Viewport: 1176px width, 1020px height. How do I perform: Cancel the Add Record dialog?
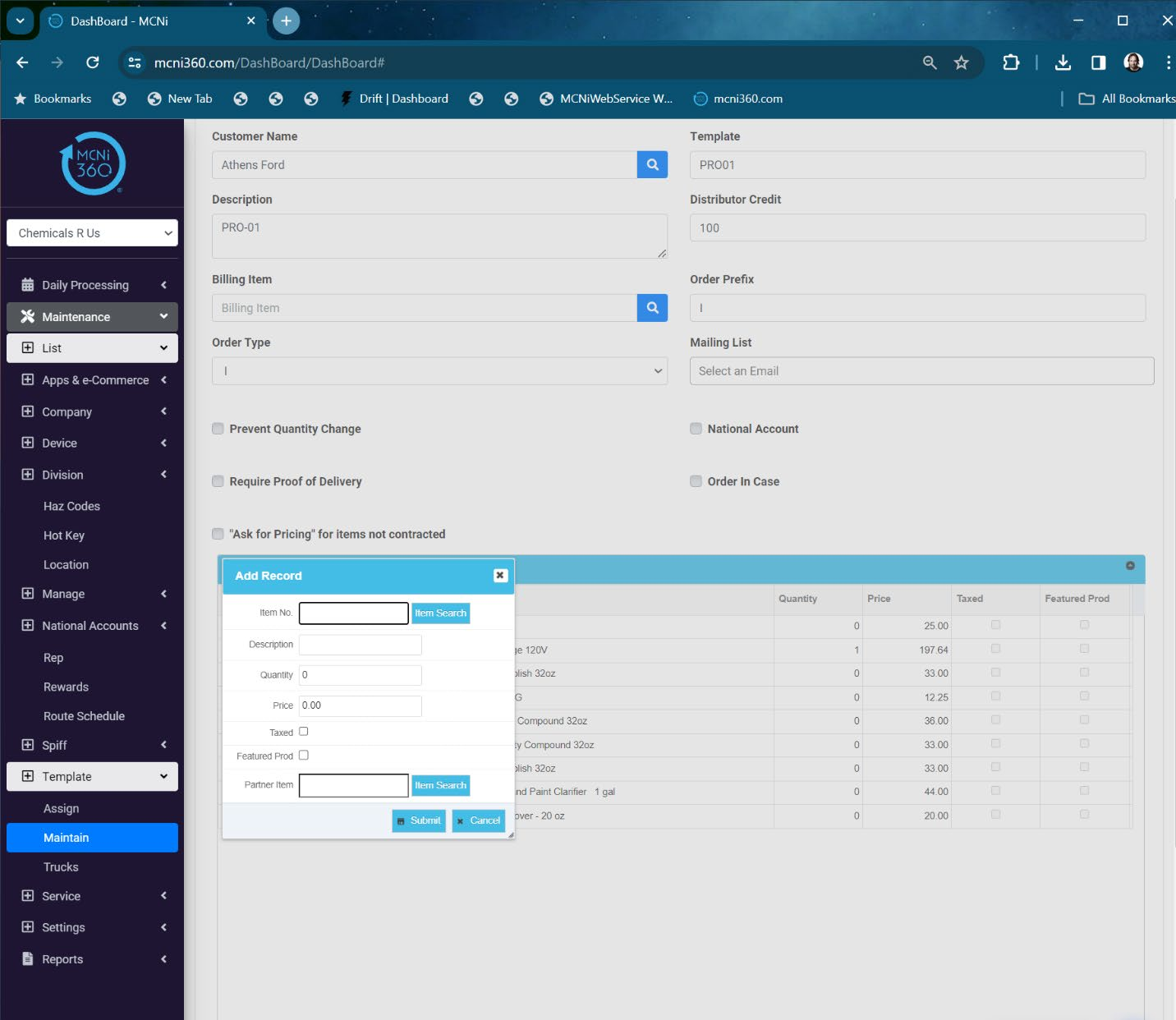pos(478,820)
